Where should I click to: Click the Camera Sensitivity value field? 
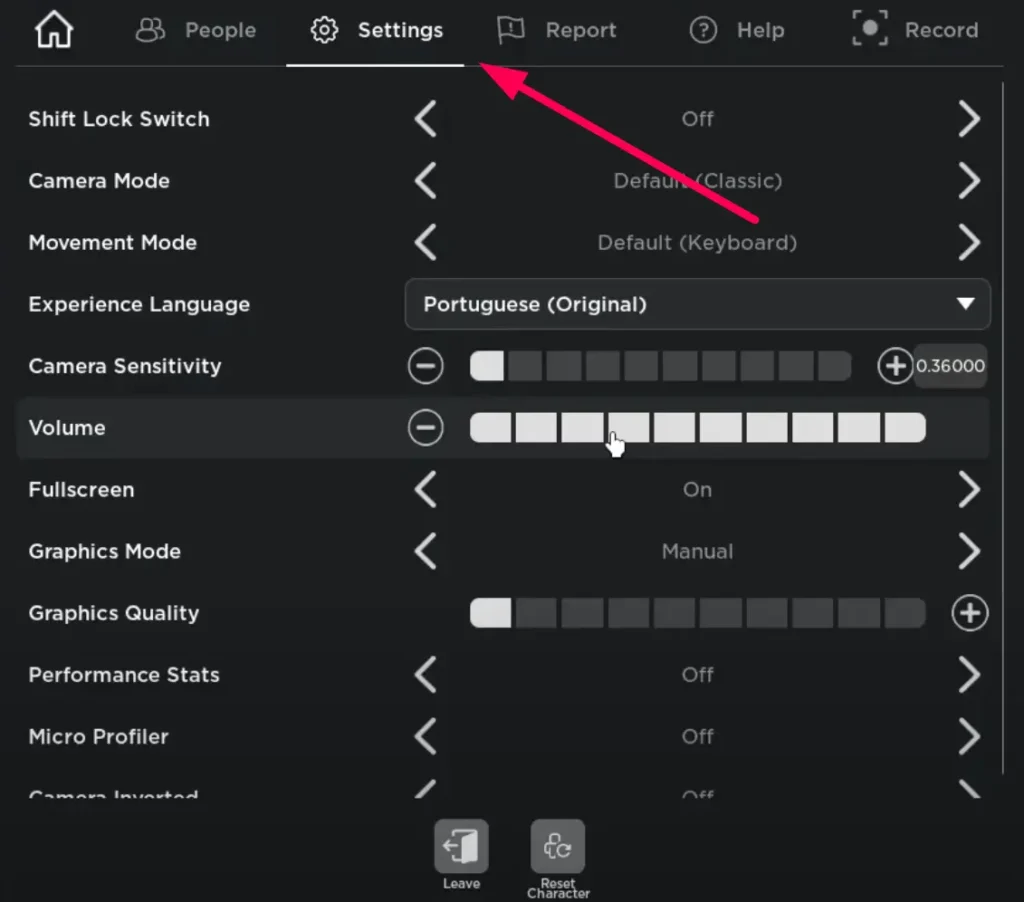point(950,367)
